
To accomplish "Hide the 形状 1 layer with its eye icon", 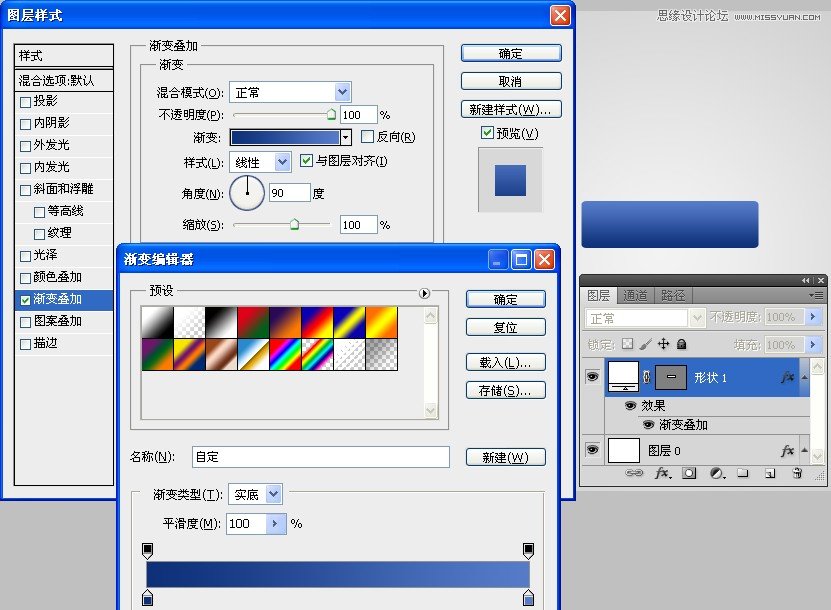I will pyautogui.click(x=592, y=378).
